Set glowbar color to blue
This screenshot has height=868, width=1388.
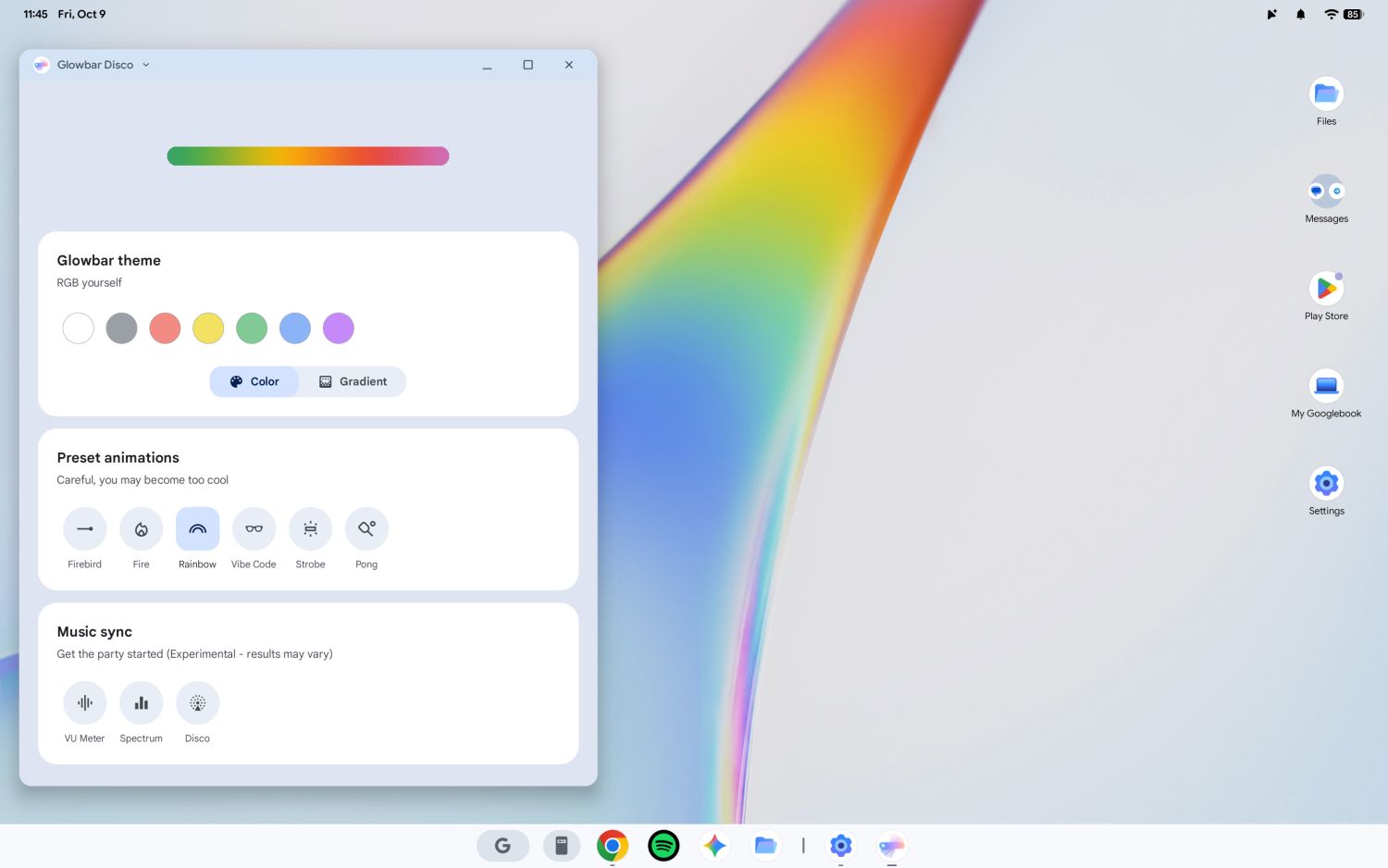pos(295,328)
